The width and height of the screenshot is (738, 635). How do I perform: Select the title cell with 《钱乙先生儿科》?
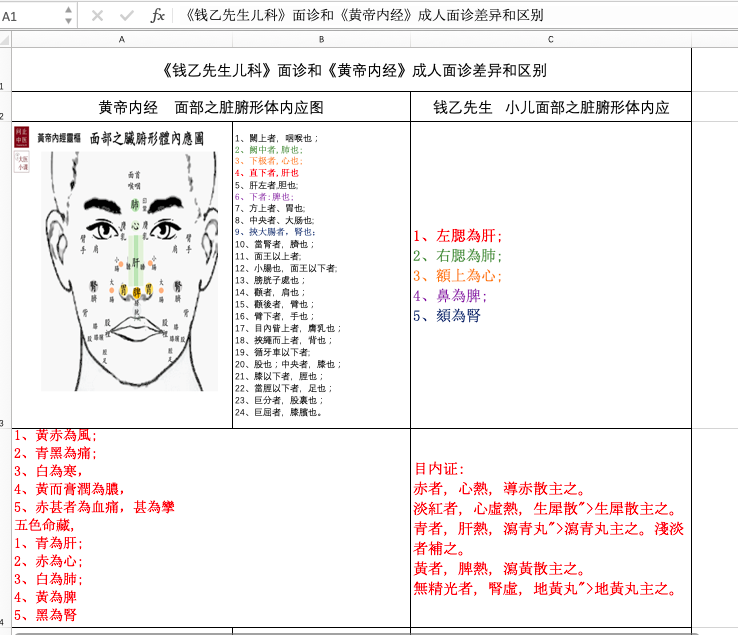pos(352,70)
